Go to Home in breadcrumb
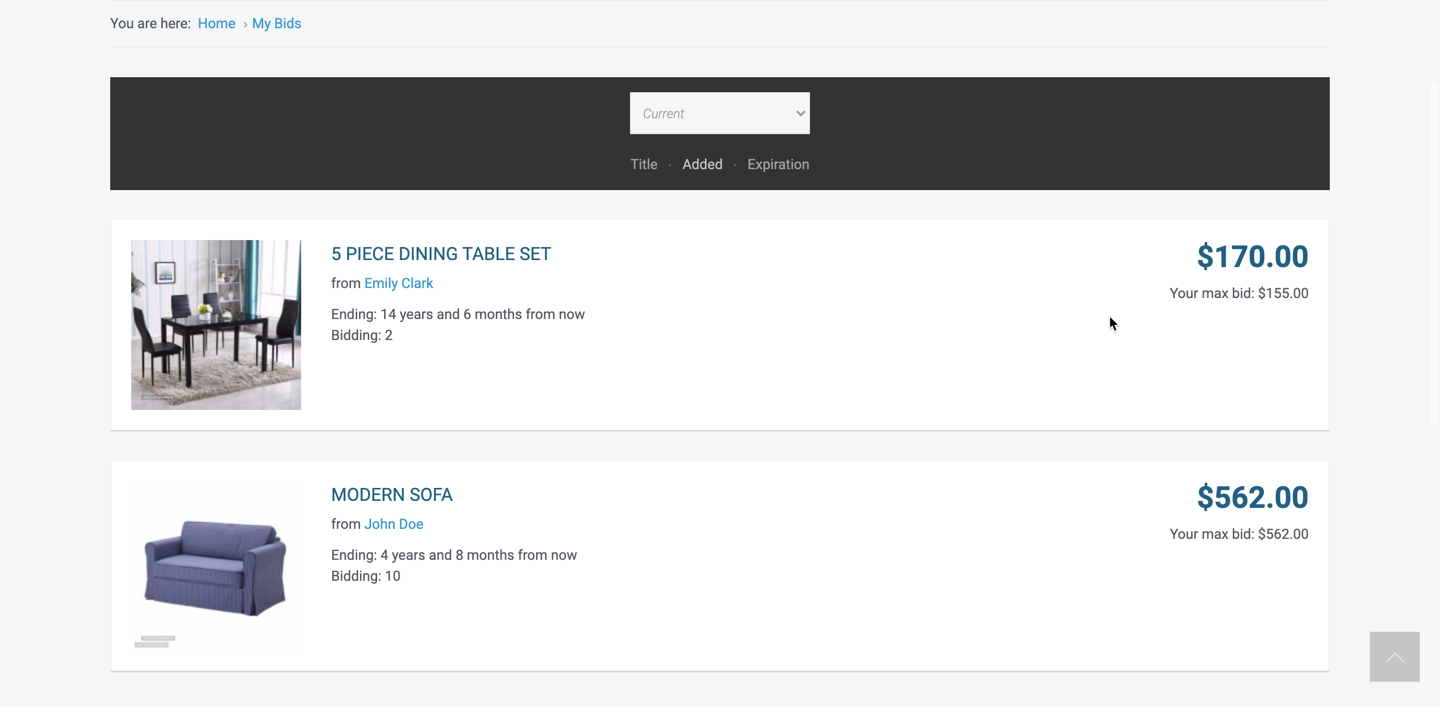 pyautogui.click(x=217, y=23)
